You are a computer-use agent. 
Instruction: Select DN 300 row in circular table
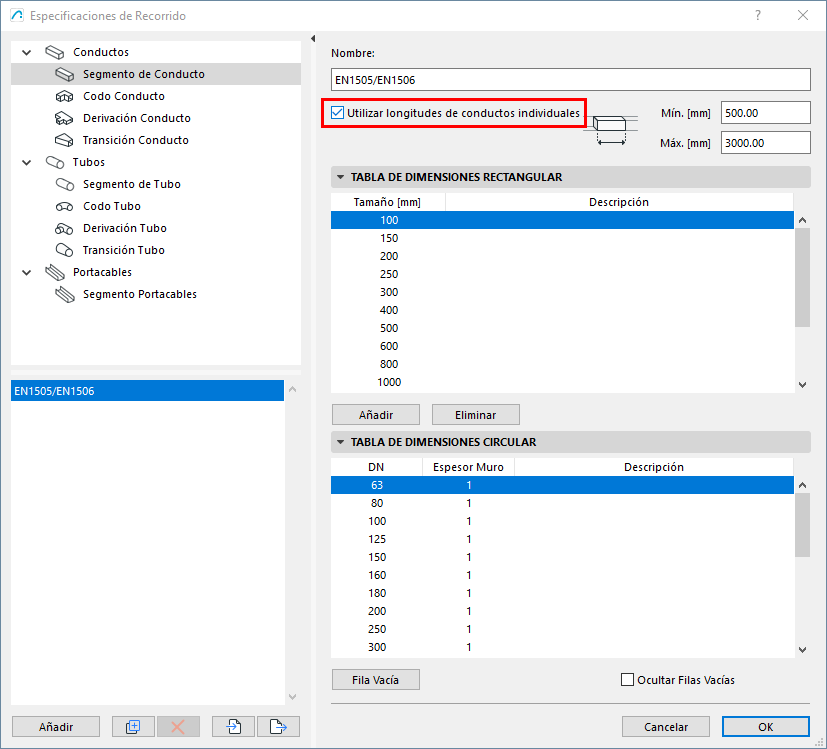pyautogui.click(x=562, y=647)
